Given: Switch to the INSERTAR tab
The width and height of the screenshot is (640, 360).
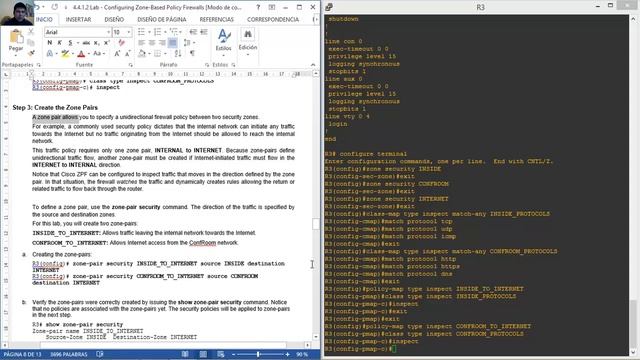Looking at the screenshot, I should [x=78, y=19].
